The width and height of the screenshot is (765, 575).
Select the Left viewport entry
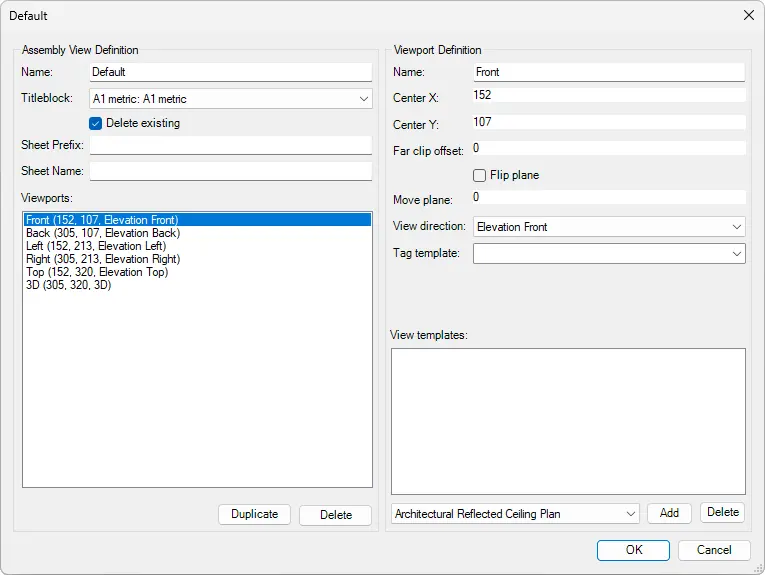pyautogui.click(x=96, y=246)
